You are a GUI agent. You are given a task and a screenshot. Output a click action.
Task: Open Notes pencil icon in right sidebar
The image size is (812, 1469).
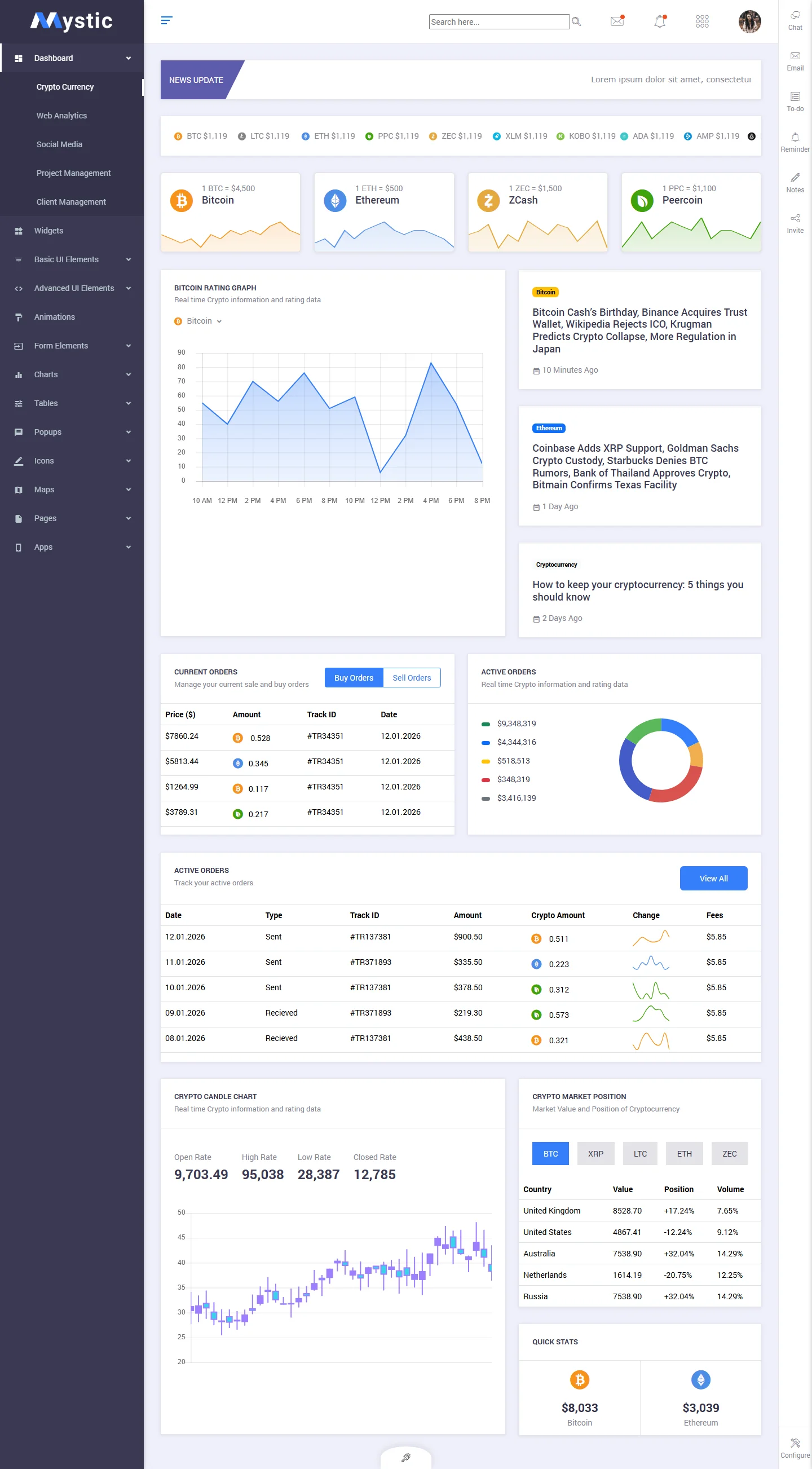[x=795, y=182]
